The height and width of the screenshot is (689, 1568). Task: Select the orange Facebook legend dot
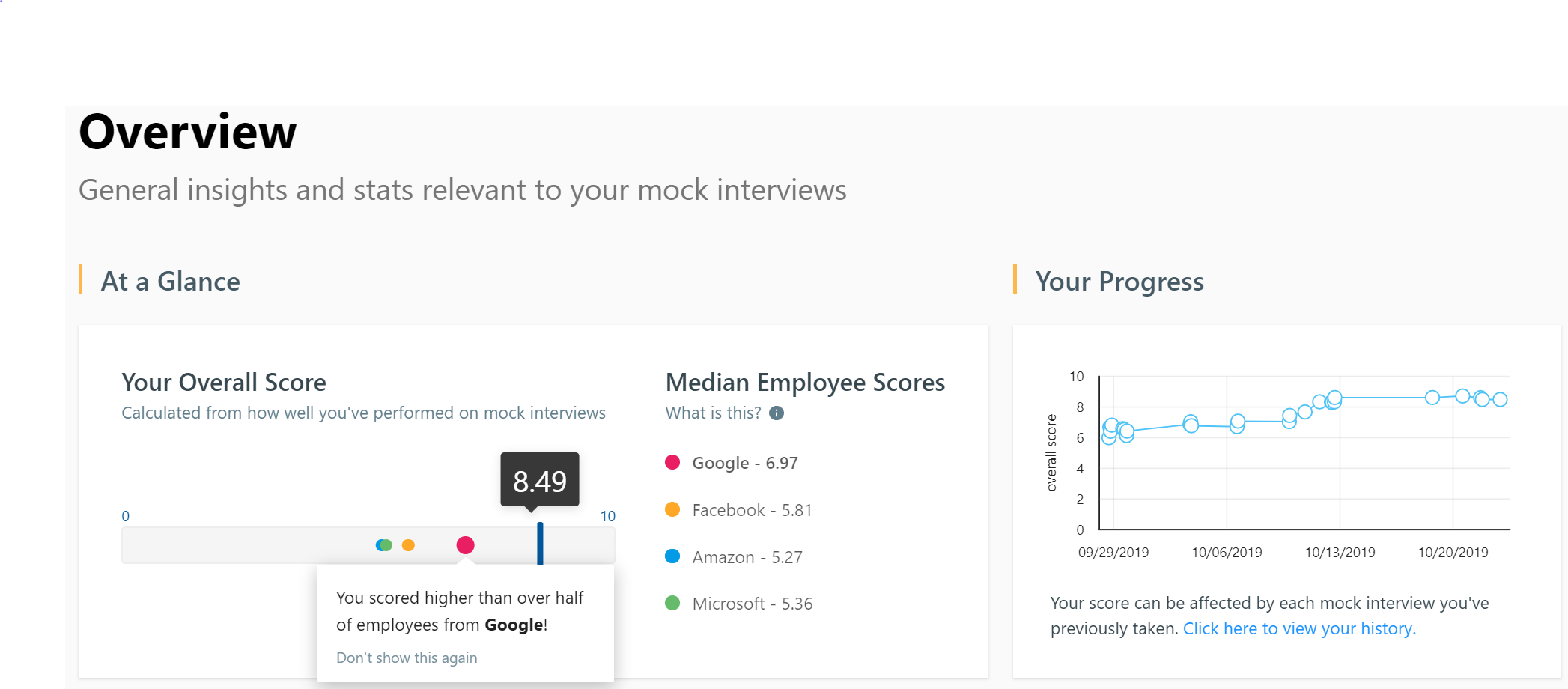672,509
